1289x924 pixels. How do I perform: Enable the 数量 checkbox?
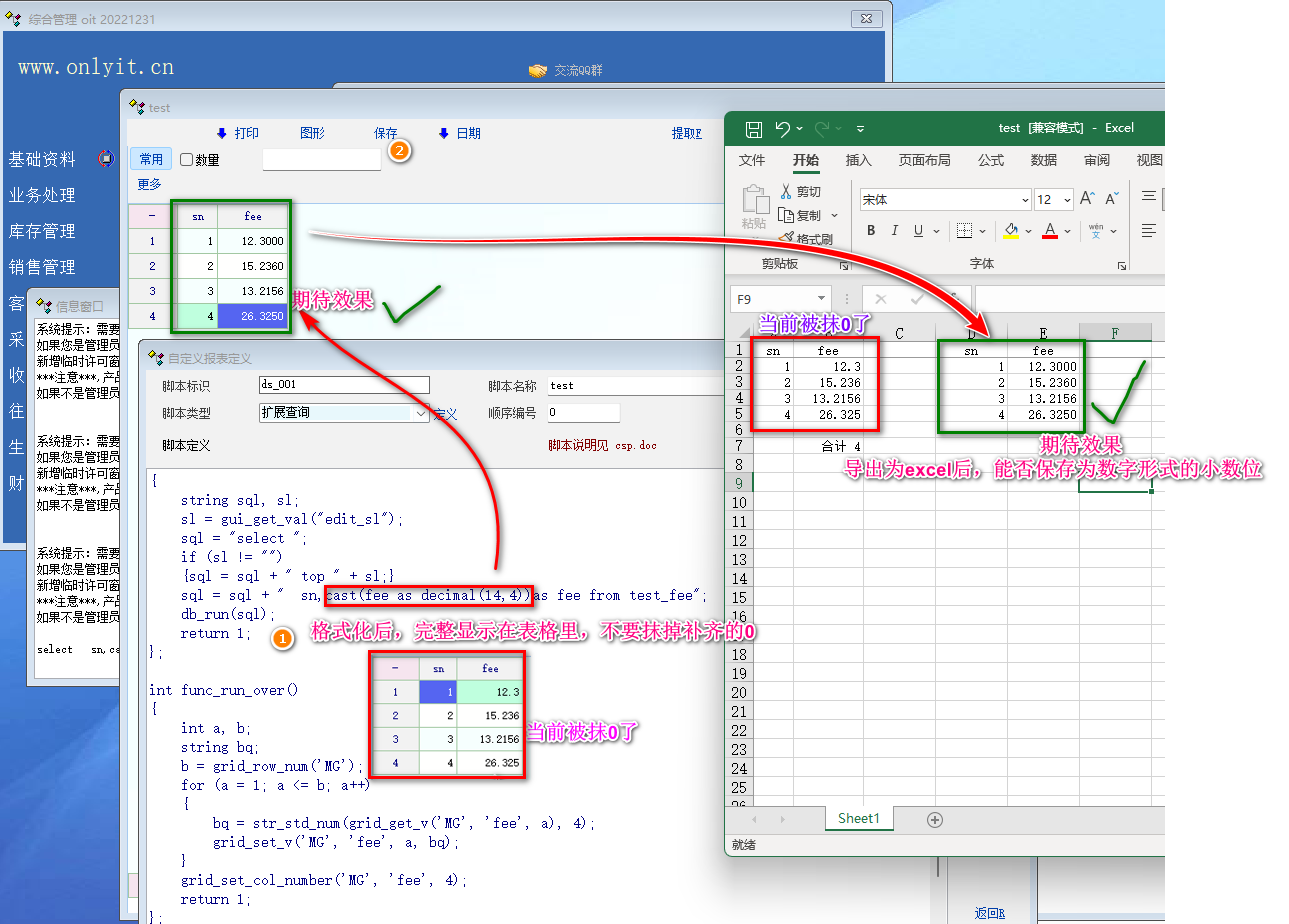[187, 160]
